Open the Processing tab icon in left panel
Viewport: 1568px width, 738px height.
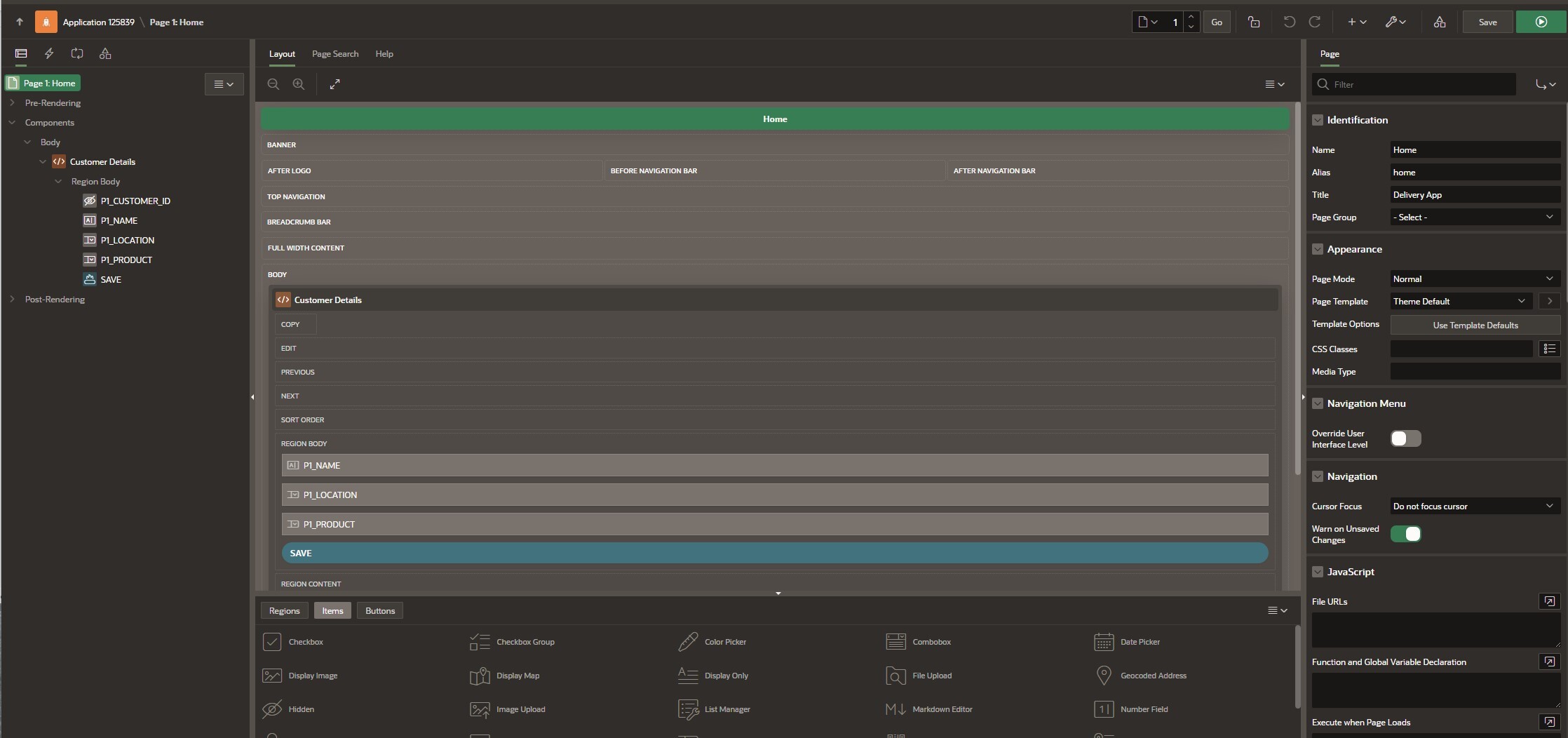(77, 53)
